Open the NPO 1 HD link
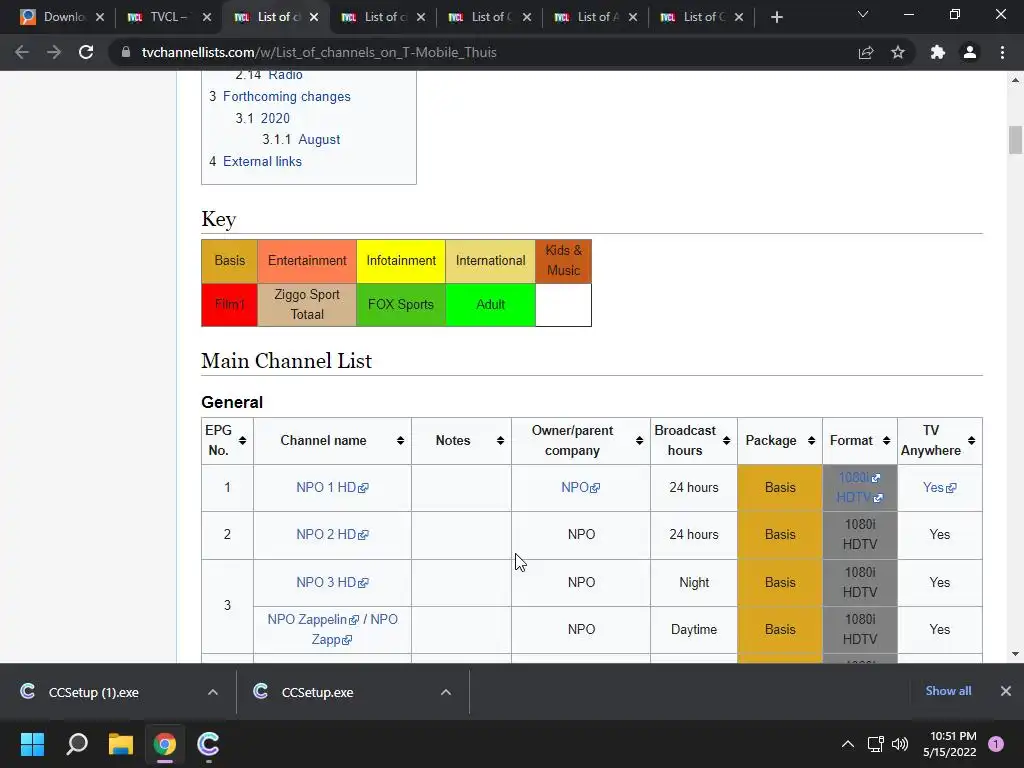Viewport: 1024px width, 768px height. tap(332, 487)
